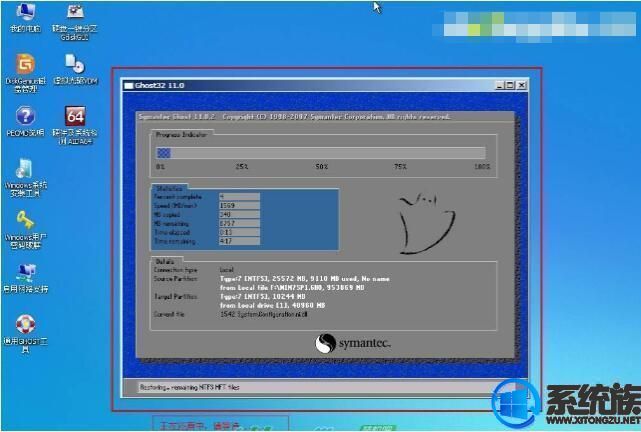
Task: Open the virtual drive VDM desktop icon
Action: tap(75, 69)
